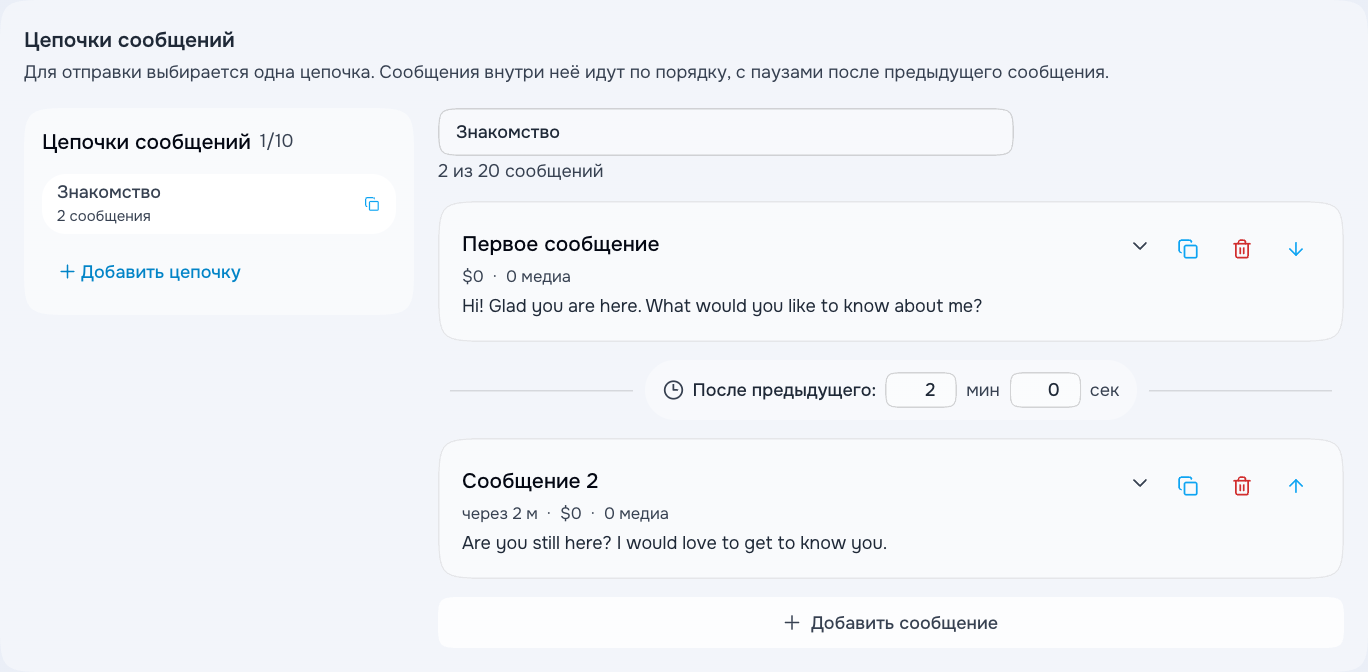Delete the Сообщение 2 message
The height and width of the screenshot is (672, 1368).
click(1242, 486)
